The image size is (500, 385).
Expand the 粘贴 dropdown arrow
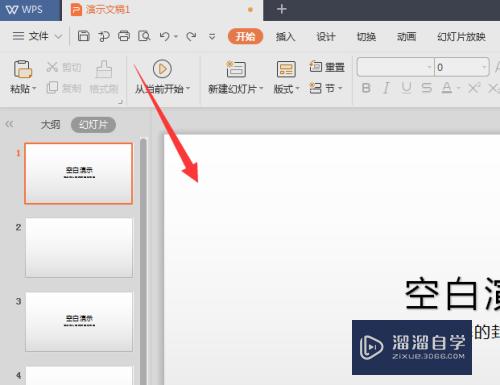[x=34, y=89]
